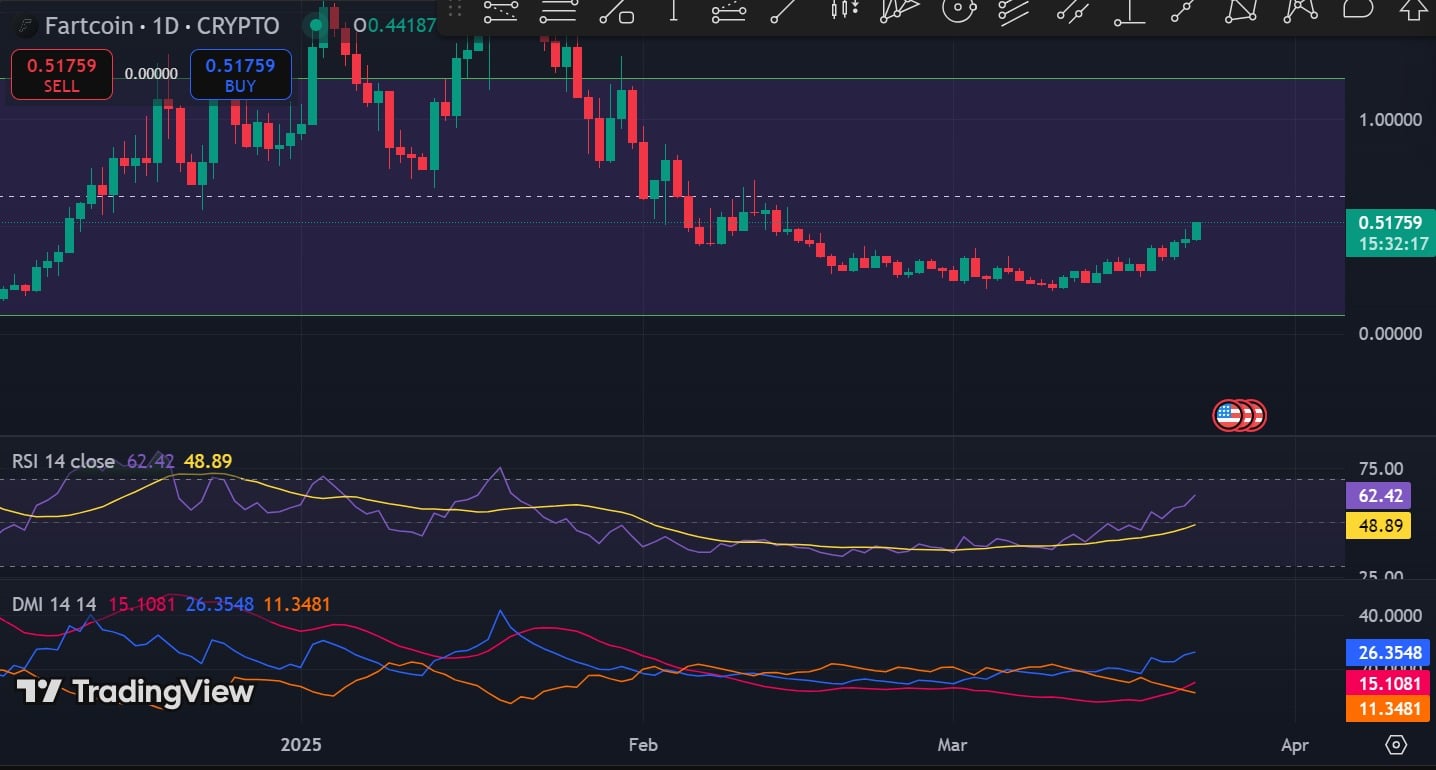Open the Fartcoin 1D CRYPTO symbol title
The width and height of the screenshot is (1436, 770).
[162, 25]
